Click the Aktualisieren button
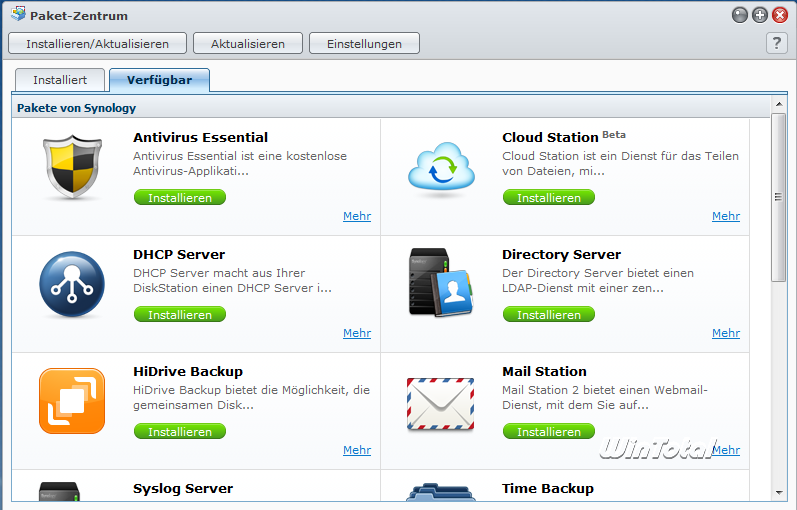The image size is (797, 510). click(x=248, y=43)
